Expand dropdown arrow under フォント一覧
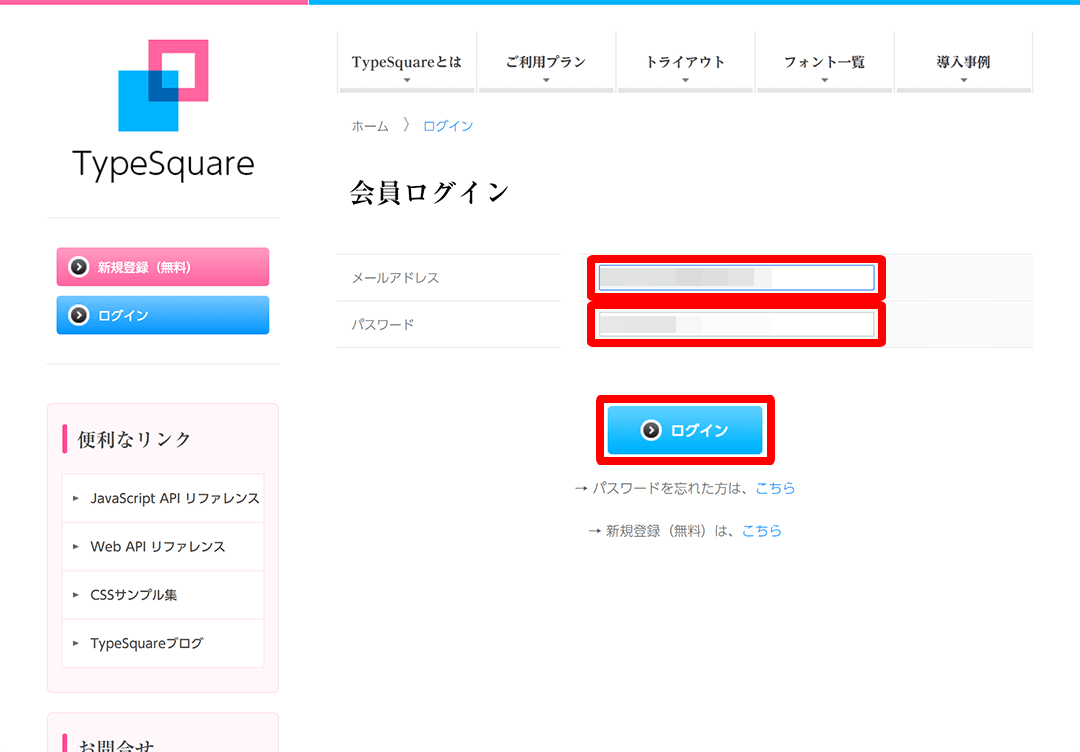This screenshot has width=1080, height=752. click(824, 81)
